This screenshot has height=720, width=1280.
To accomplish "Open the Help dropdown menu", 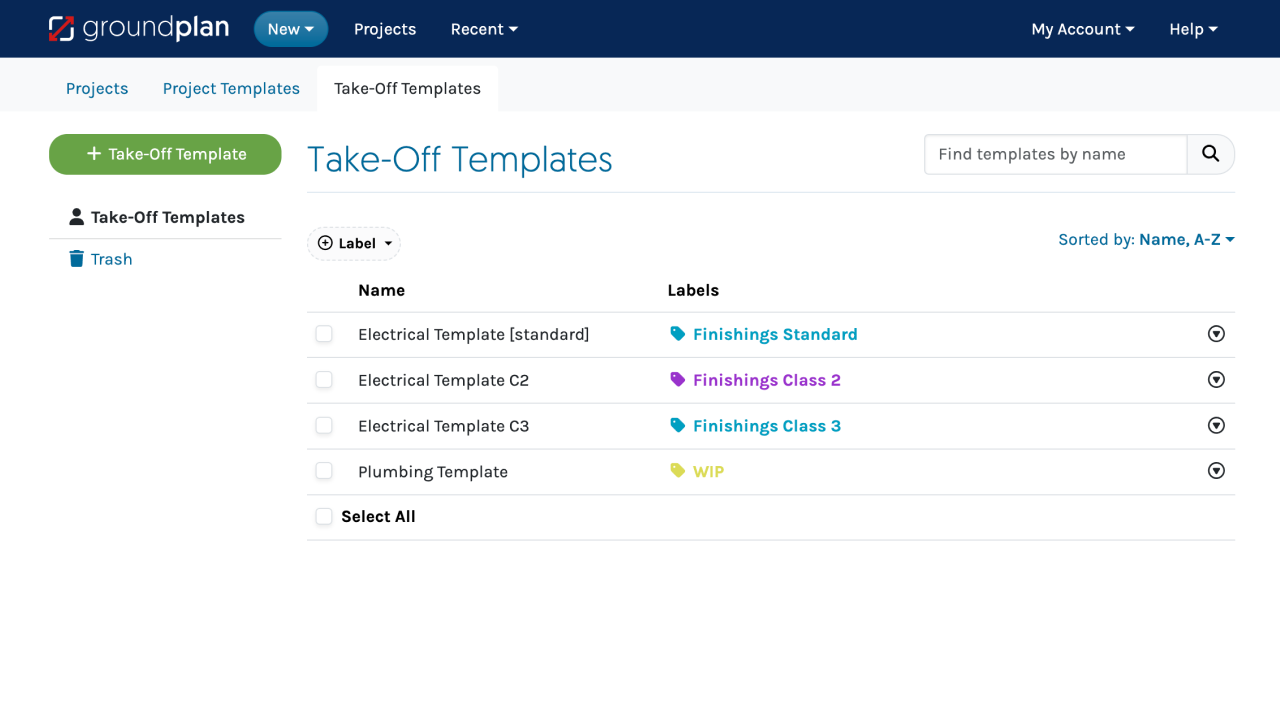I will point(1193,29).
